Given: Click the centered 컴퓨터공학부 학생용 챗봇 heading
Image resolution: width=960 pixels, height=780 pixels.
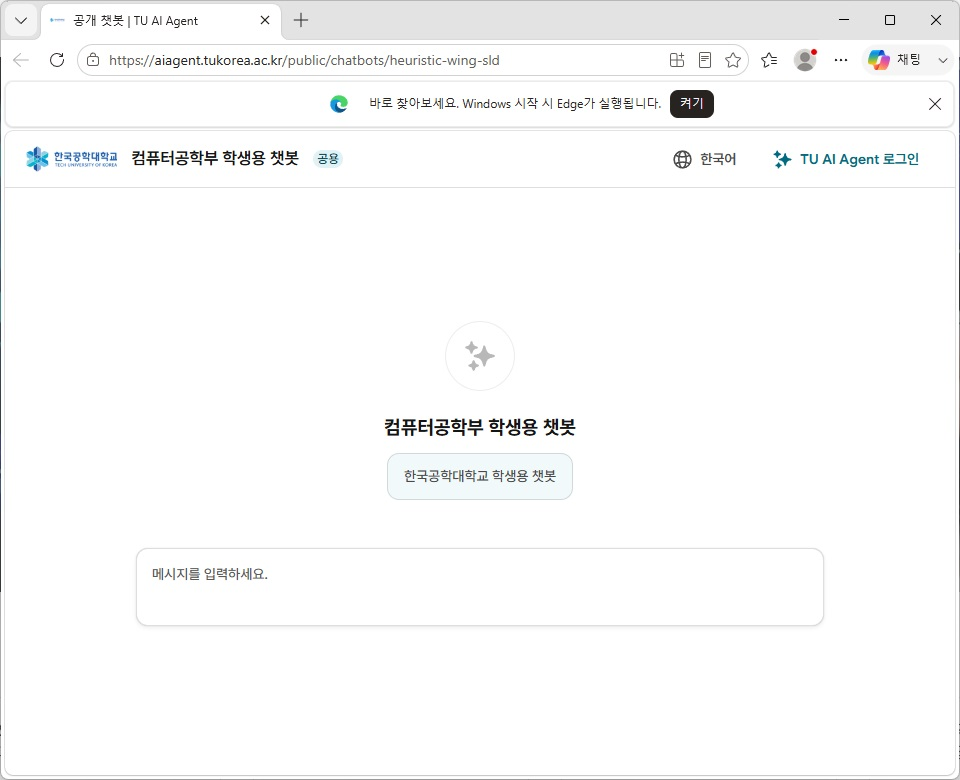Looking at the screenshot, I should (480, 427).
